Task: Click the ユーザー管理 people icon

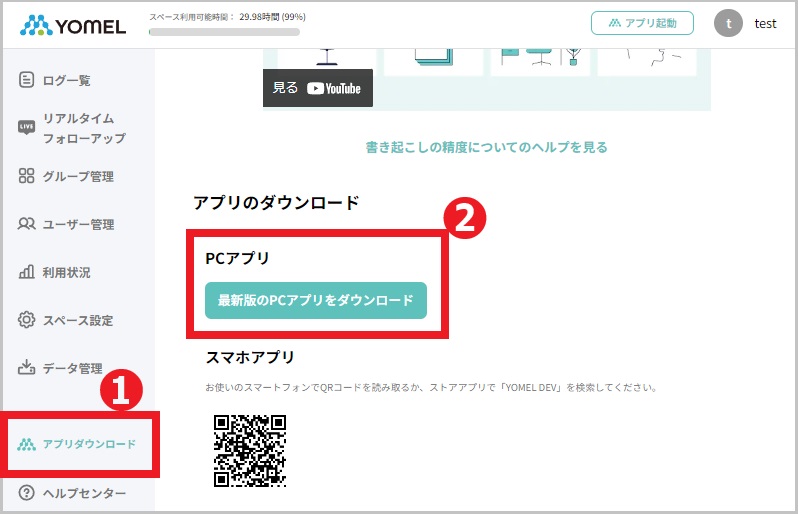Action: click(26, 224)
